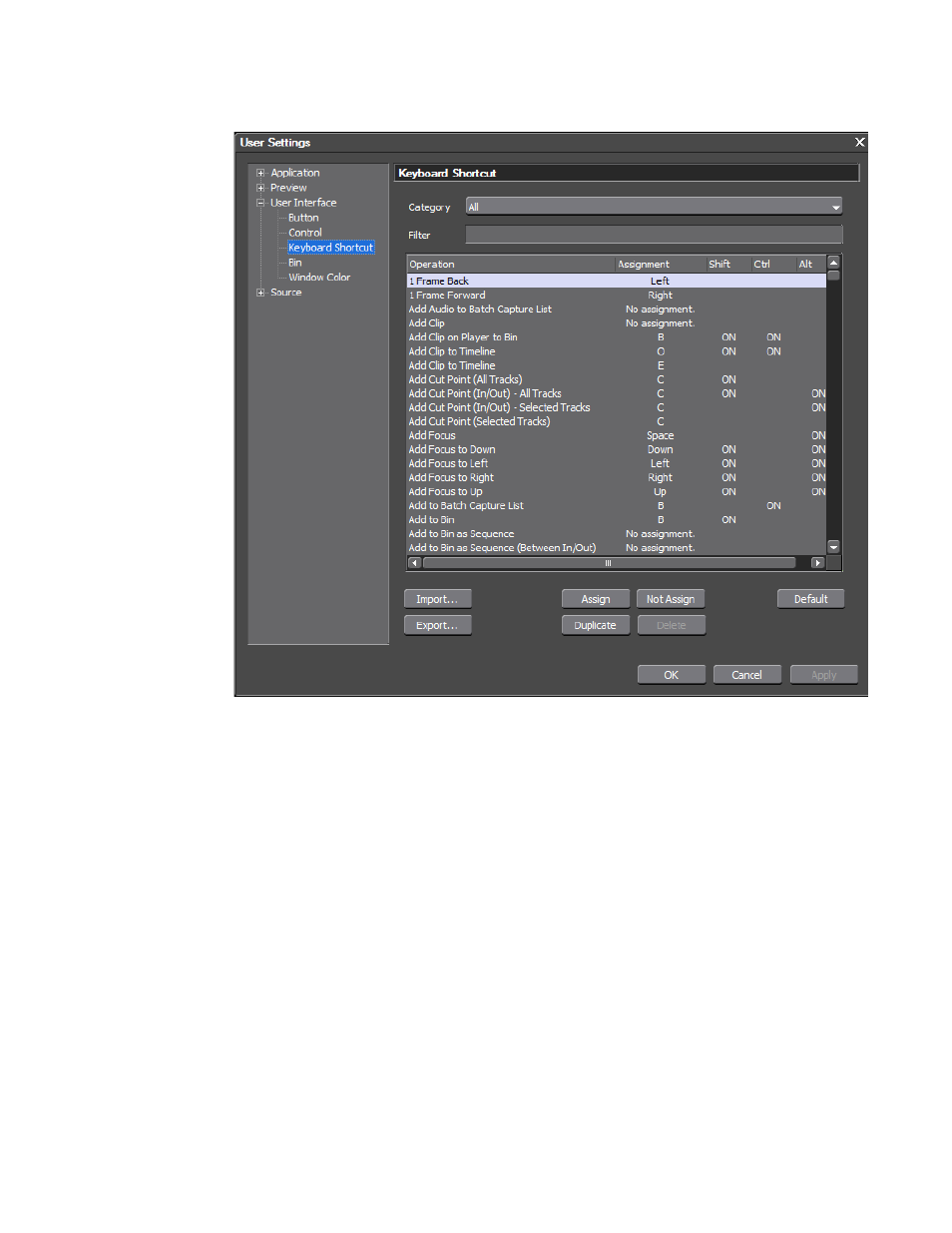Viewport: 952px width, 1233px height.
Task: Select 'Add Clip on Player to Bin' row
Action: click(x=617, y=337)
